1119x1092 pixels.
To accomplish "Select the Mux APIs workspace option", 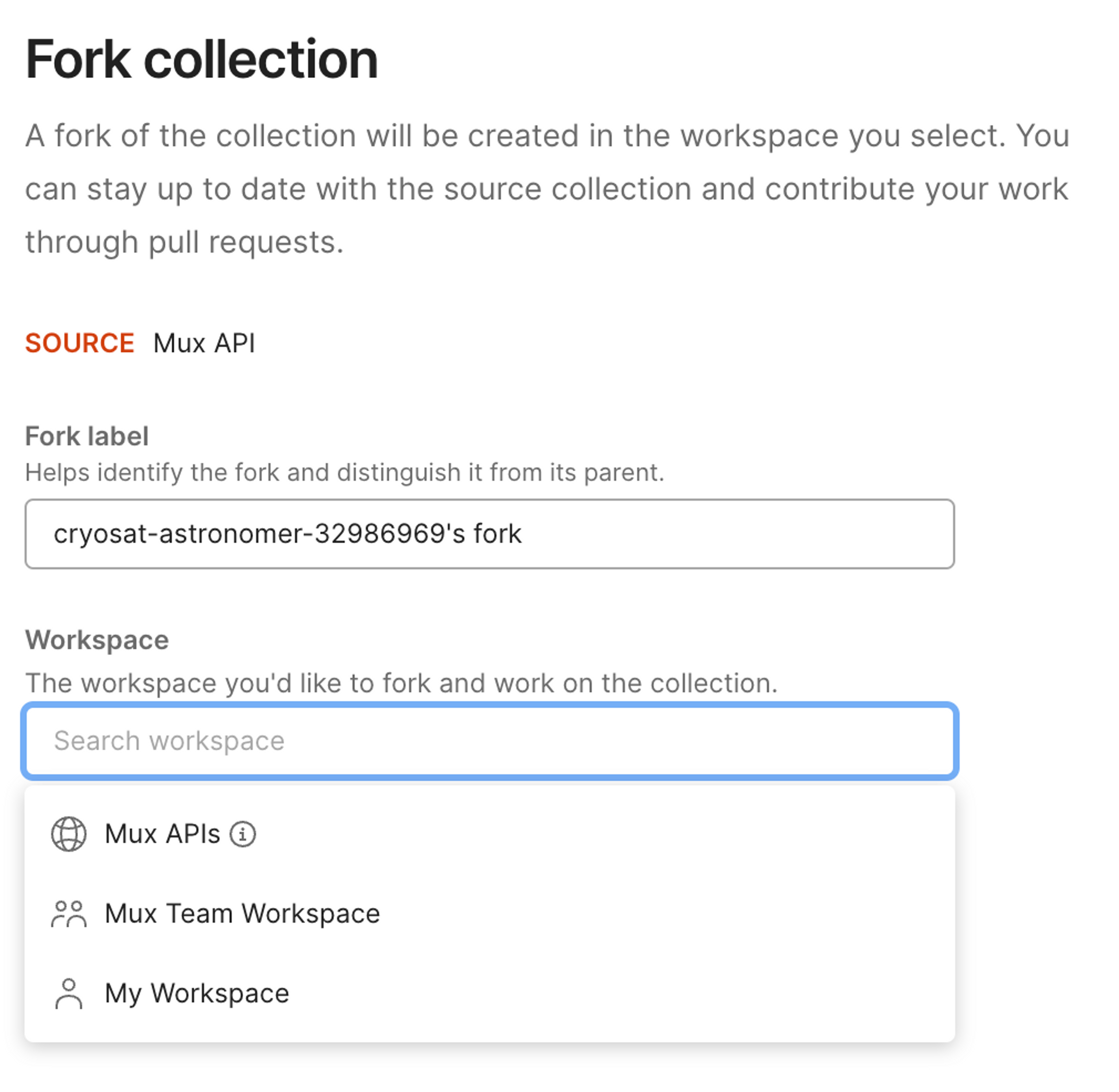I will coord(490,835).
